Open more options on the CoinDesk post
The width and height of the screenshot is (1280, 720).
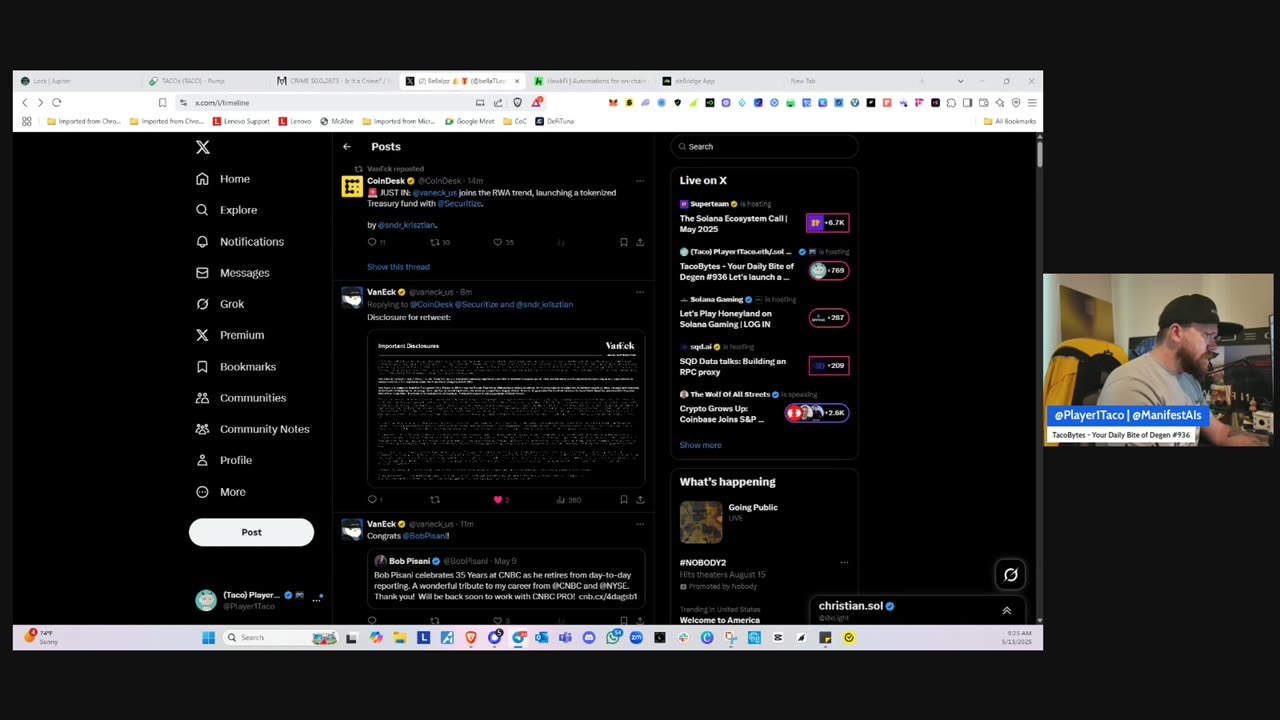(640, 181)
